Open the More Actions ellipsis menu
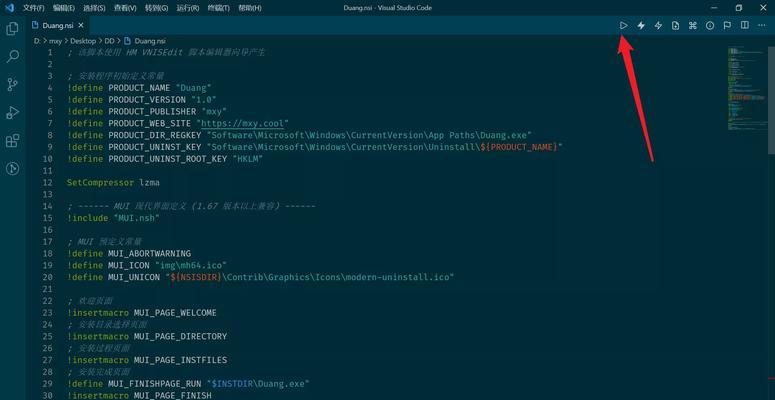Screen dimensions: 775x400 coord(762,25)
